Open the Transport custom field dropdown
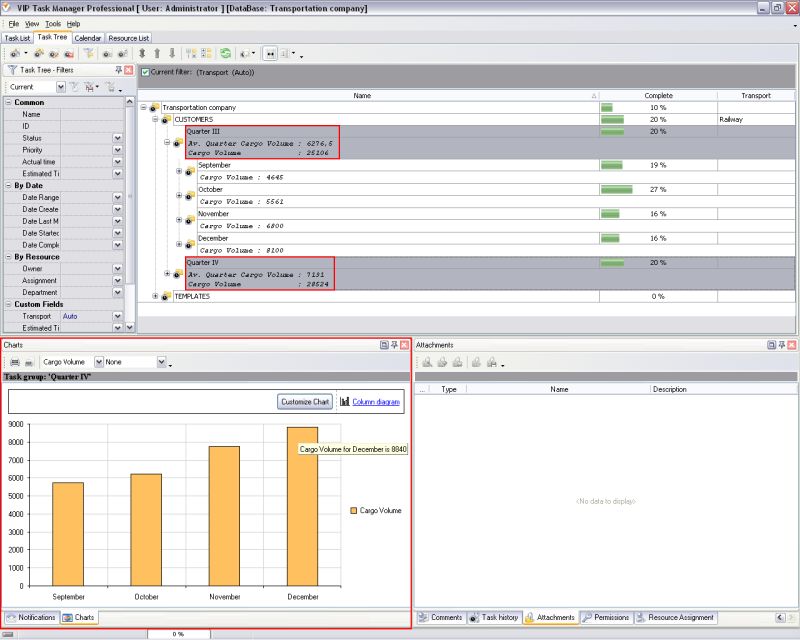Image resolution: width=800 pixels, height=640 pixels. pos(118,316)
